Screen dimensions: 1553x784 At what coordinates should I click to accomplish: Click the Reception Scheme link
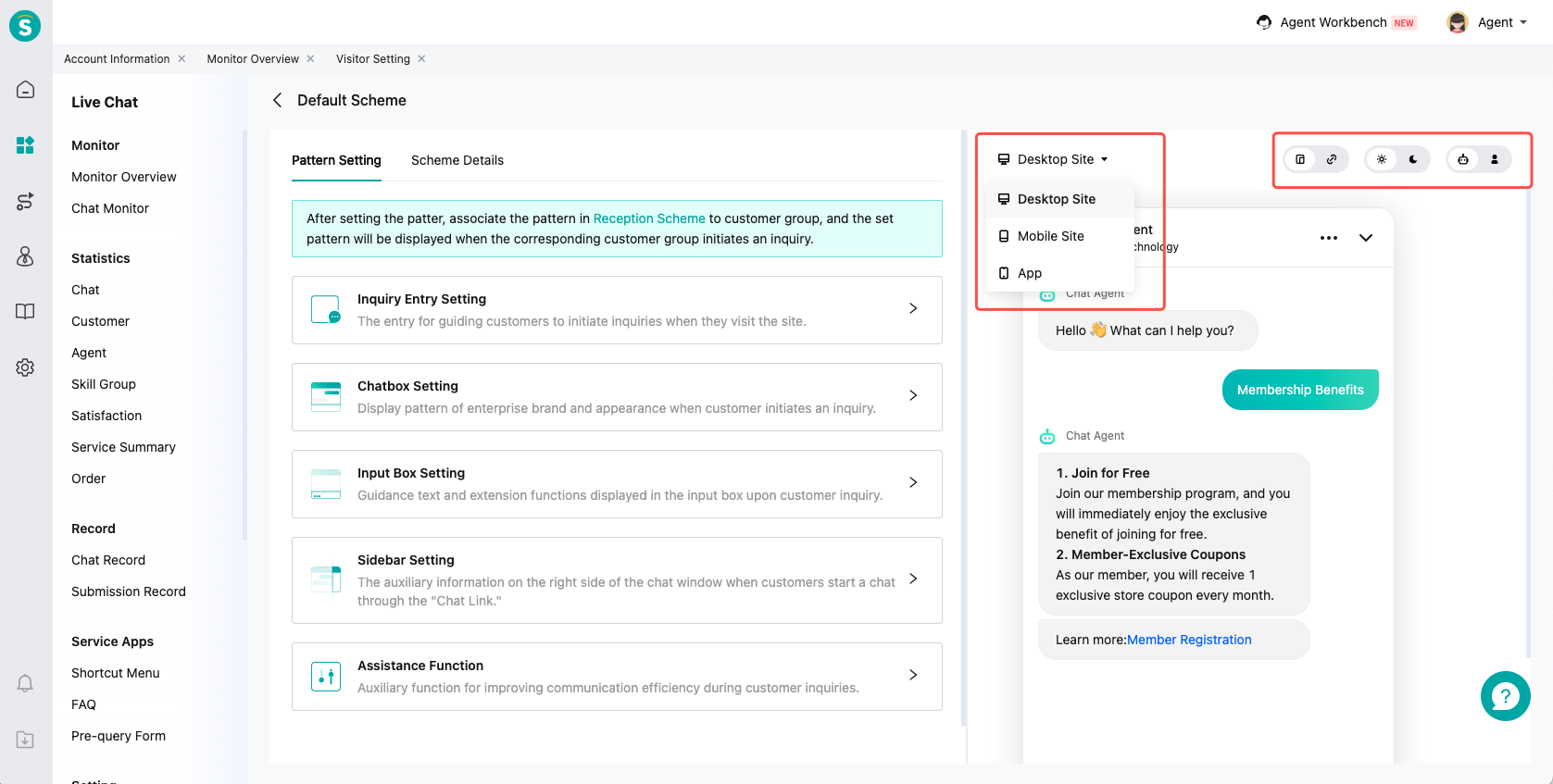pyautogui.click(x=649, y=218)
